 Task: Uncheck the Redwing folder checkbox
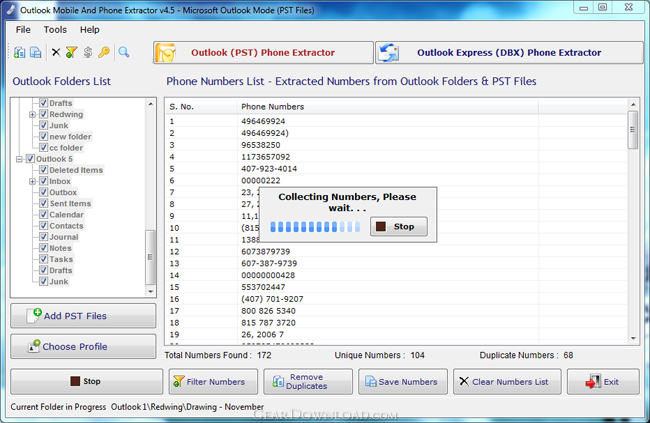click(x=44, y=114)
